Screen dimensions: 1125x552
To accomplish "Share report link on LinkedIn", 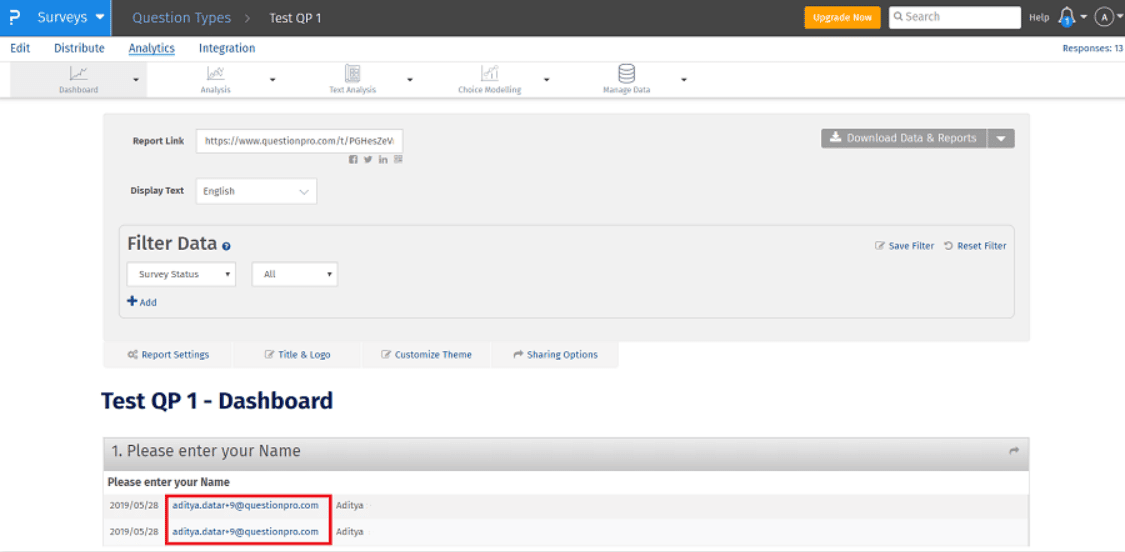I will click(383, 159).
